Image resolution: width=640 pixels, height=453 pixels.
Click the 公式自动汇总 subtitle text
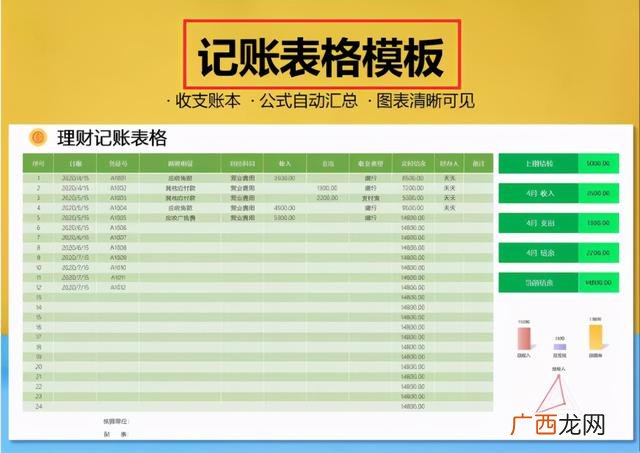[309, 101]
